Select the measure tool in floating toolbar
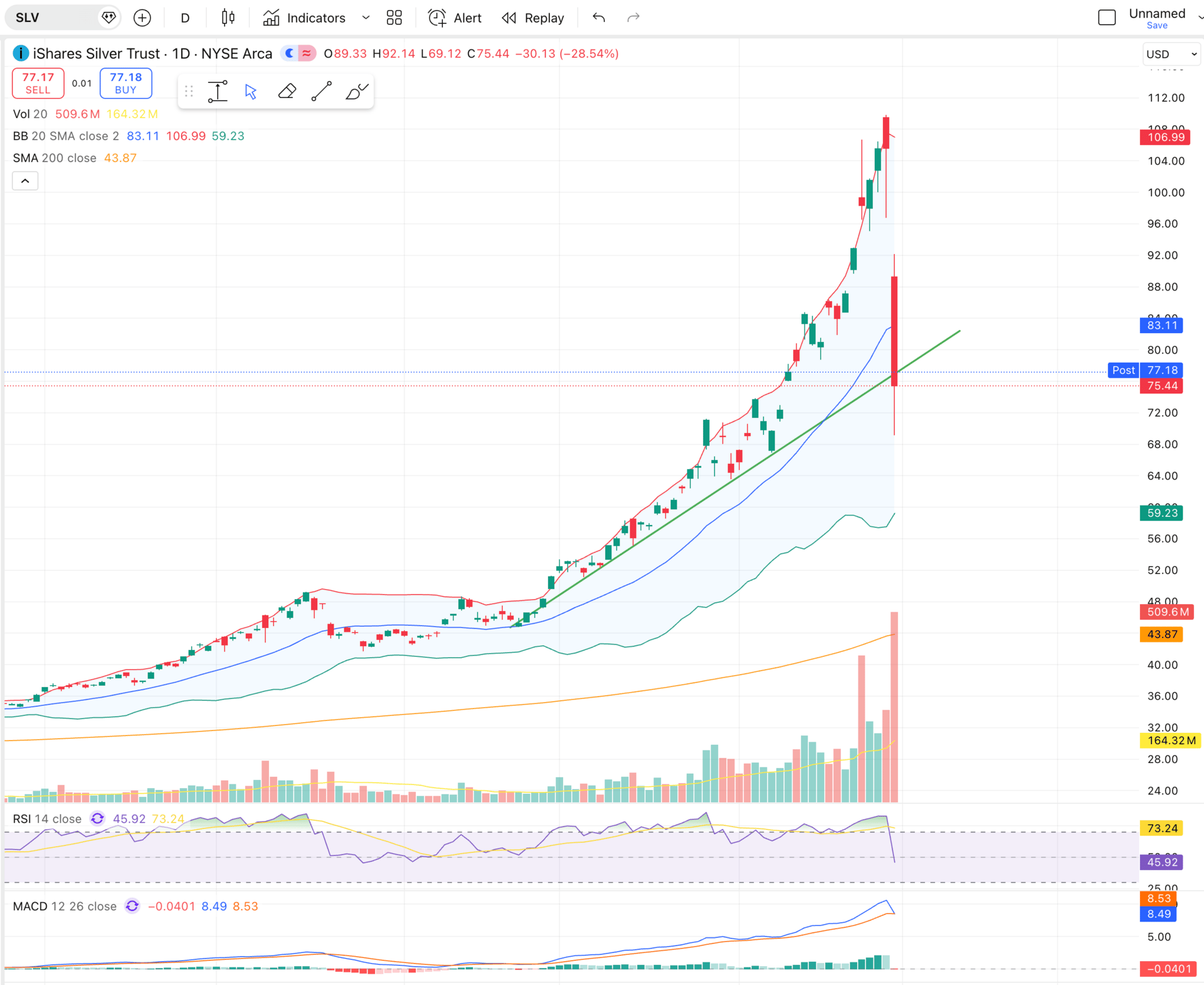Image resolution: width=1204 pixels, height=985 pixels. 218,92
